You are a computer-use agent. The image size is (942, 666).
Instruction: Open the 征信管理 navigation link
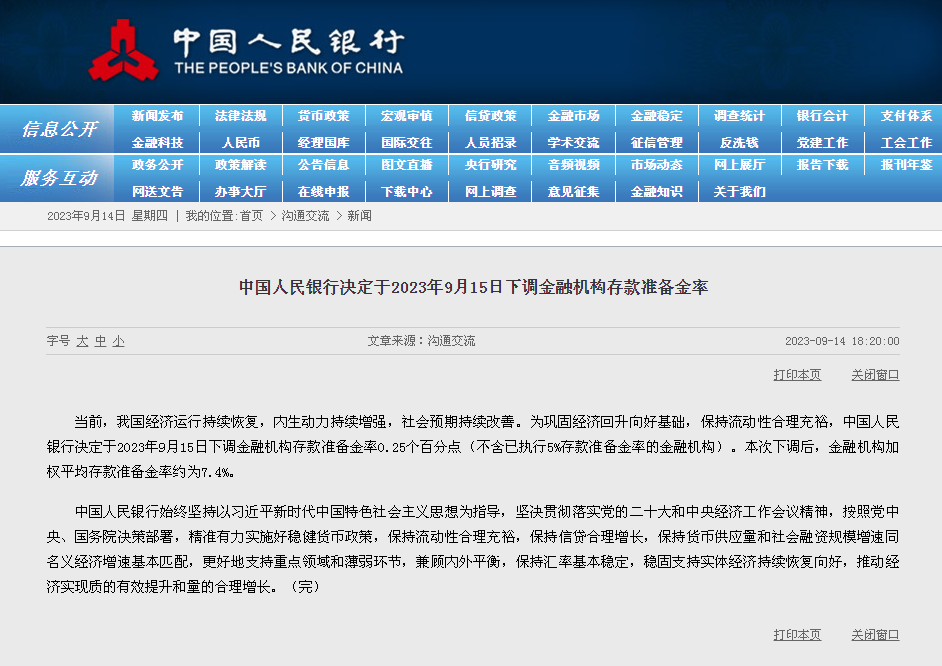pyautogui.click(x=656, y=143)
